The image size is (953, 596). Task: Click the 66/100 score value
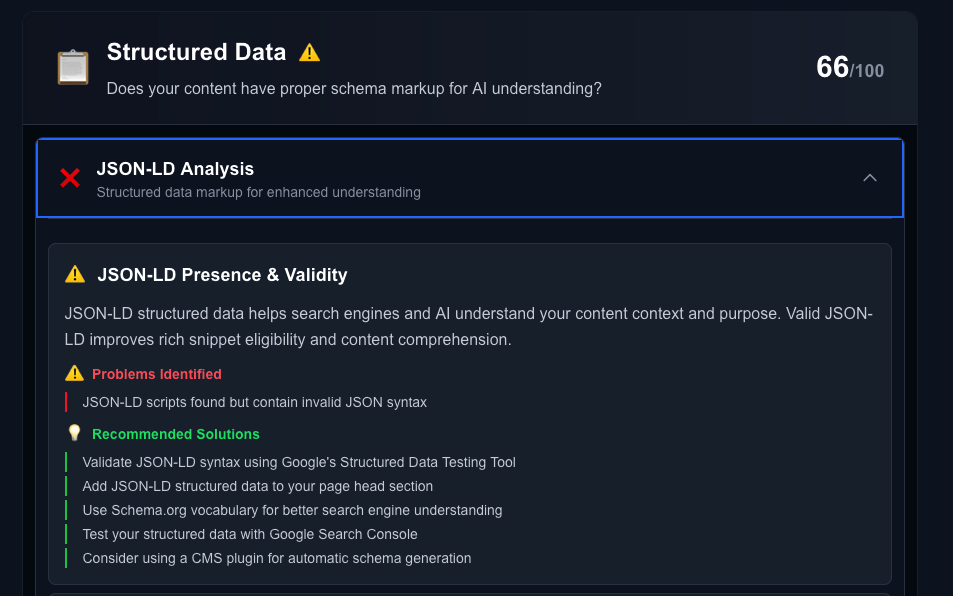(850, 67)
